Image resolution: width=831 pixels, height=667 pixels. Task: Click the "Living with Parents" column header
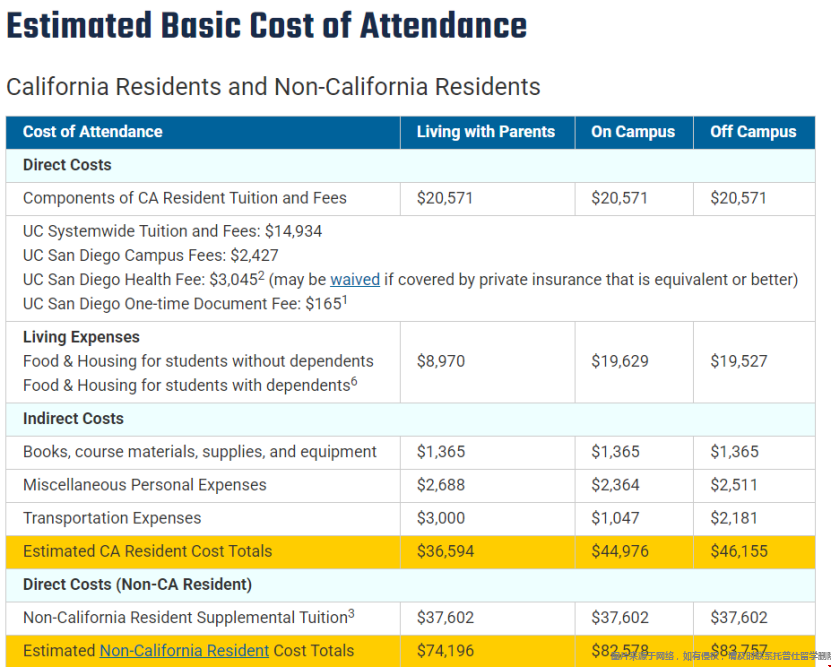tap(485, 132)
